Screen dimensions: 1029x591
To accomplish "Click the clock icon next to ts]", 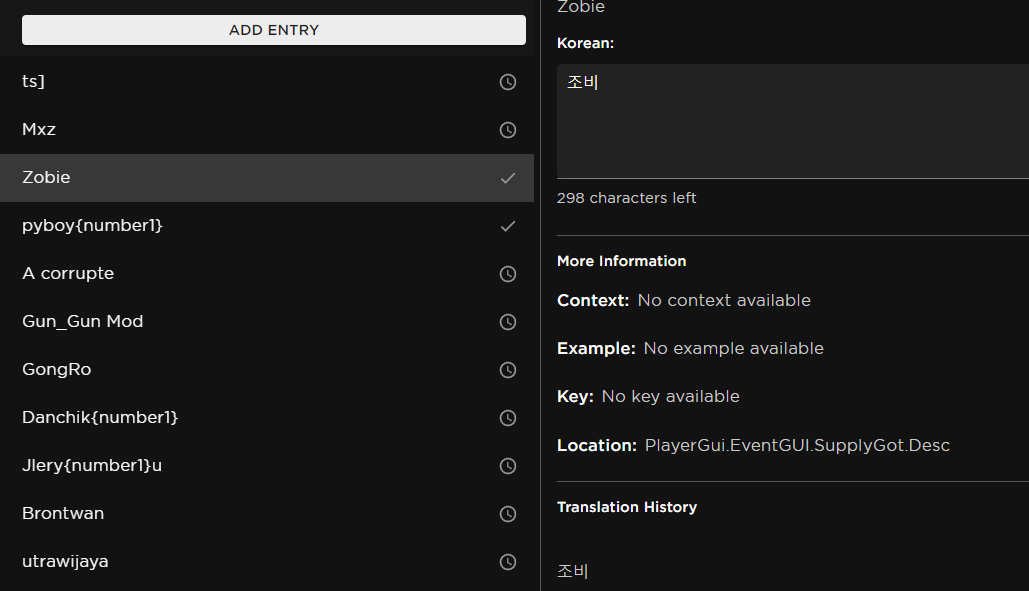I will click(x=507, y=82).
